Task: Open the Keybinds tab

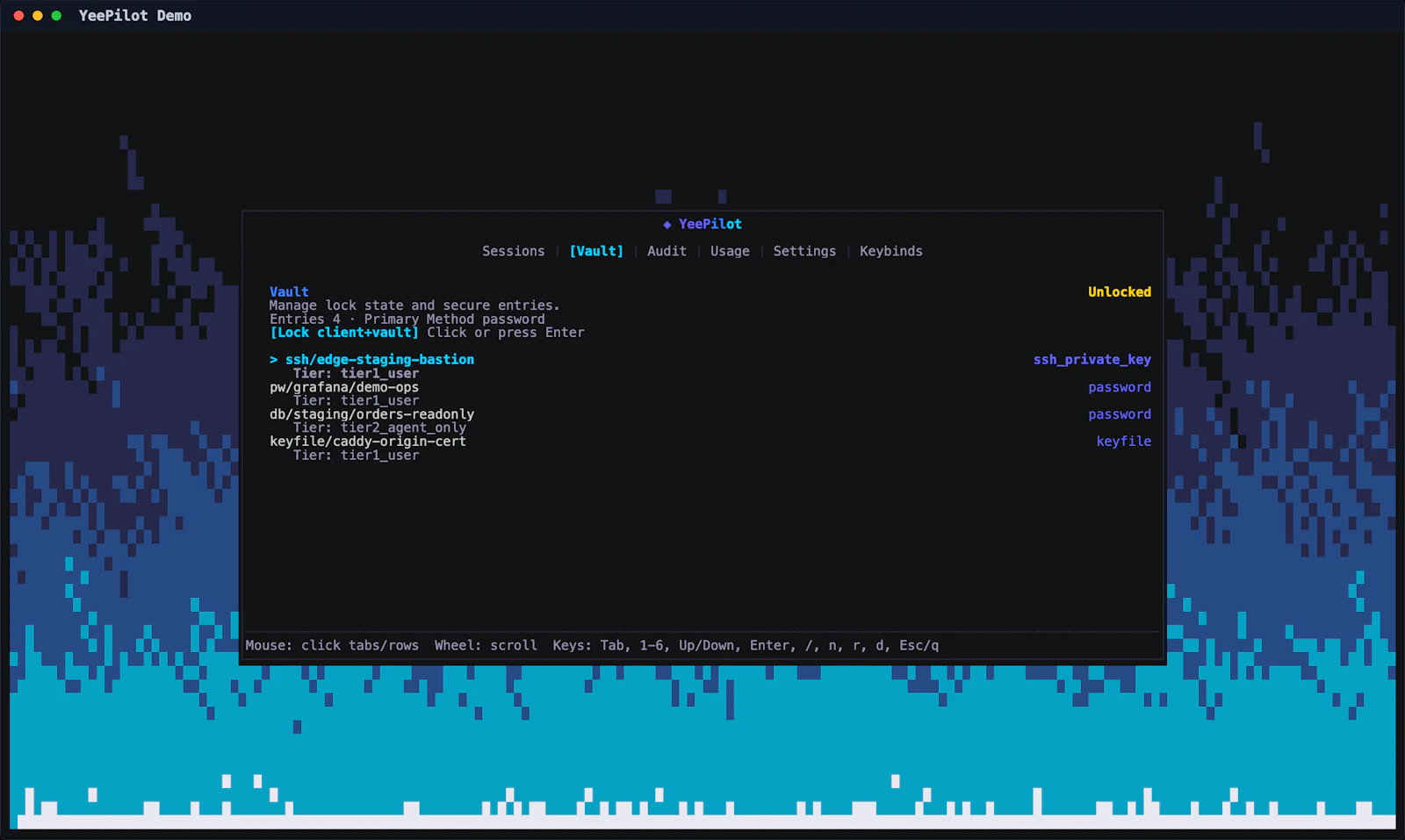Action: click(x=890, y=251)
